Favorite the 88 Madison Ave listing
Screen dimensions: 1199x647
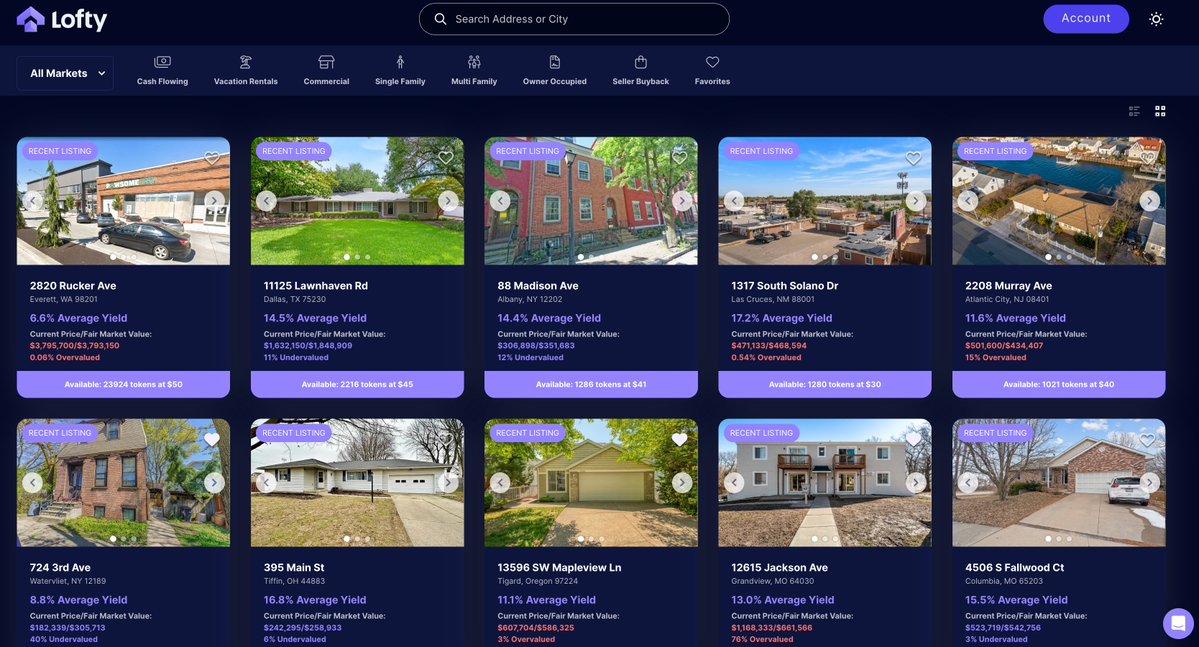[680, 158]
